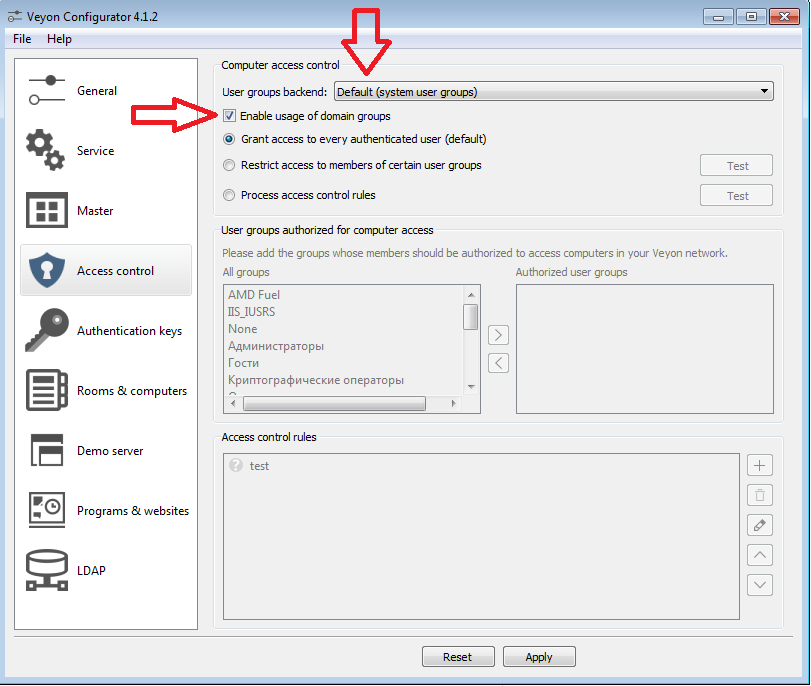This screenshot has width=811, height=686.
Task: Open the Master configuration section
Action: coord(95,210)
